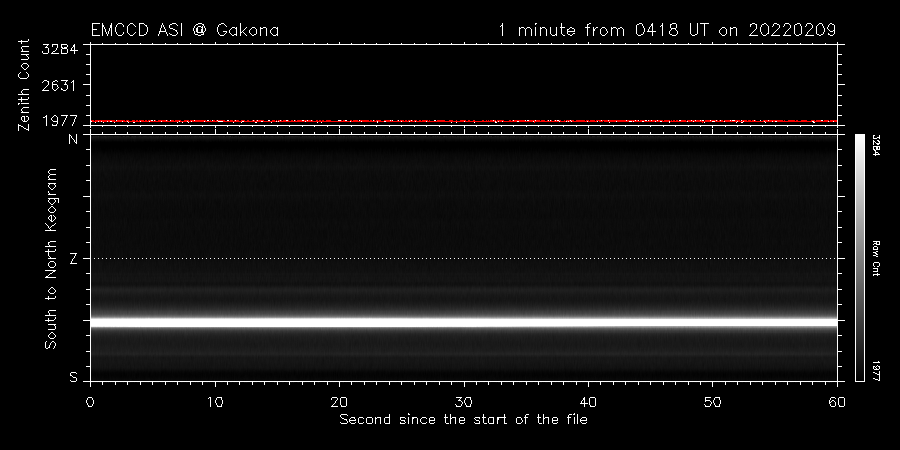Click x-axis tick label 40
Image resolution: width=900 pixels, height=450 pixels.
click(x=588, y=402)
